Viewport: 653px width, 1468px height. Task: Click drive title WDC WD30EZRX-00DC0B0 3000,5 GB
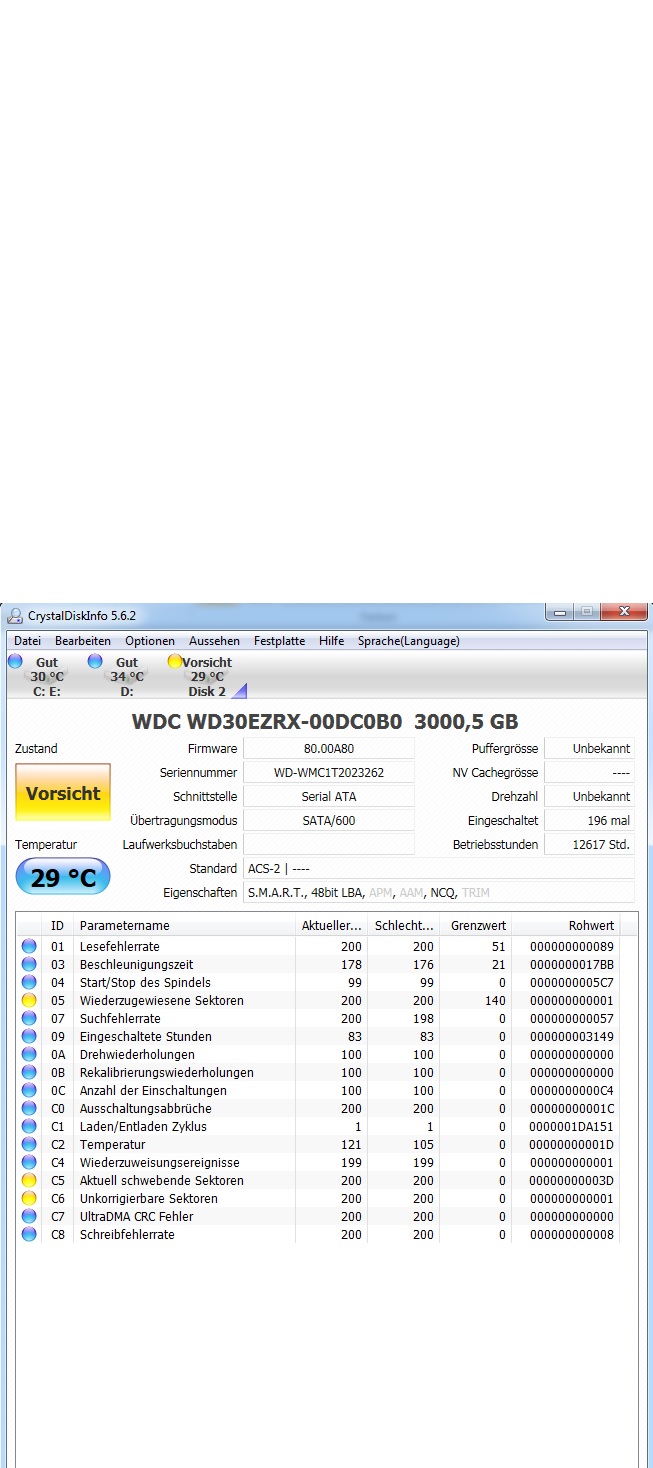[325, 721]
